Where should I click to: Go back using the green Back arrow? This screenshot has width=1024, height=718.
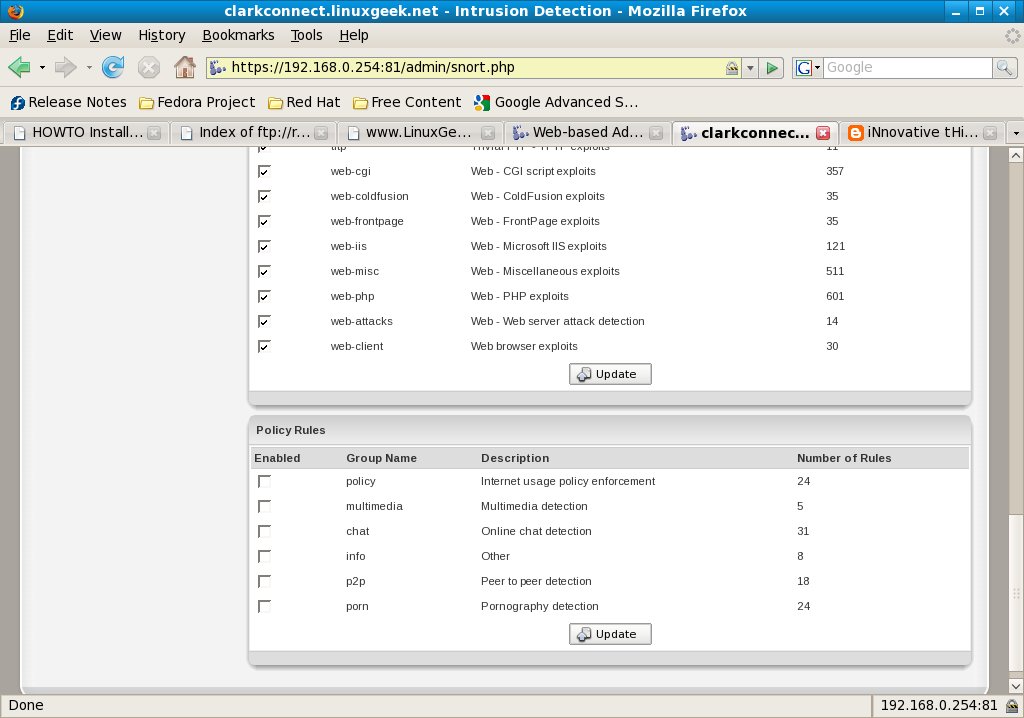(x=19, y=67)
